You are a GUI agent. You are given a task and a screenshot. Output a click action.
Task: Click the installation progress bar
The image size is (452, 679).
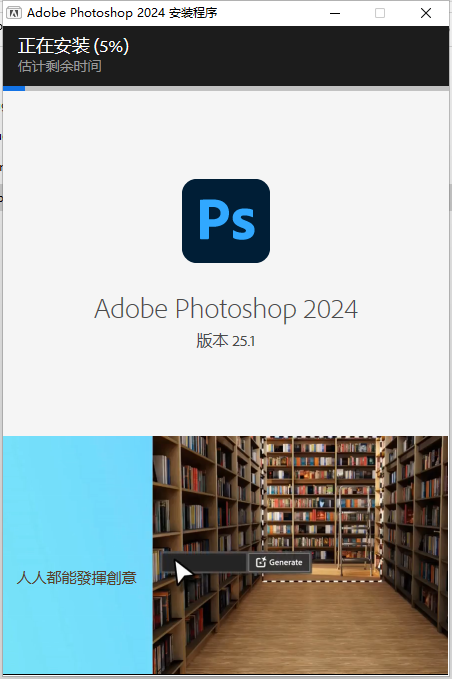226,88
